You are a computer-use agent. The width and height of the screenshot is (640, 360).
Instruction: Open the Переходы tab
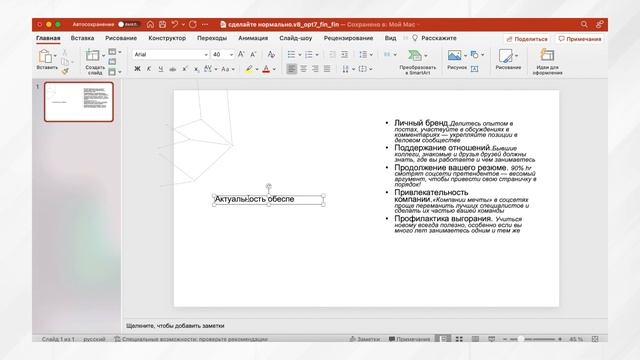(x=212, y=38)
